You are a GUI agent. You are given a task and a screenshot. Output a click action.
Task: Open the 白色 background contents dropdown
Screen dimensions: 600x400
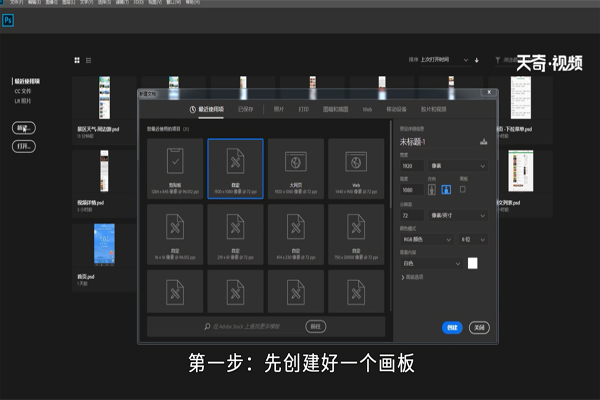tap(431, 263)
